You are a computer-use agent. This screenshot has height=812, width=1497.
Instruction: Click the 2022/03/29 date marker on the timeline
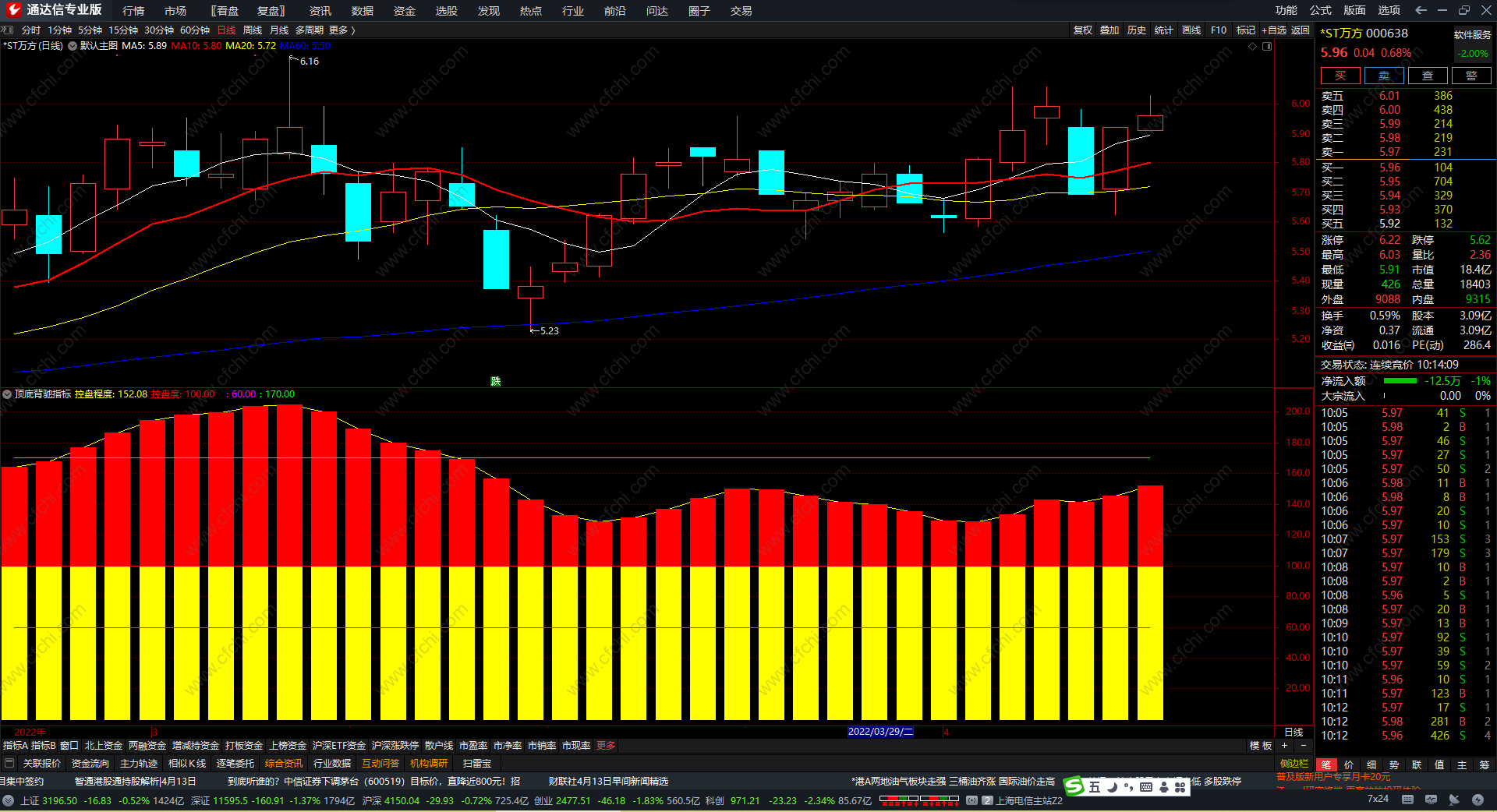(880, 732)
